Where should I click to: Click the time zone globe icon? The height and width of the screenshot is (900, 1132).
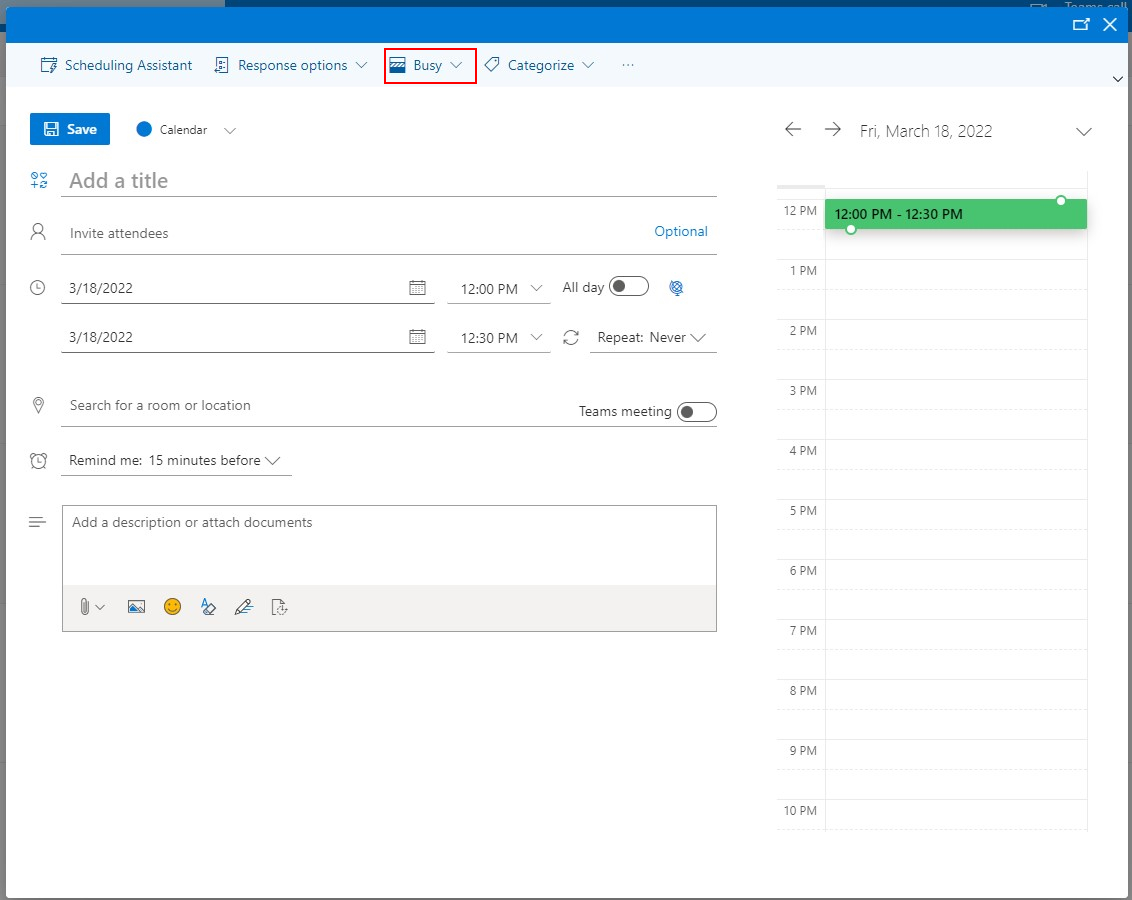click(676, 288)
